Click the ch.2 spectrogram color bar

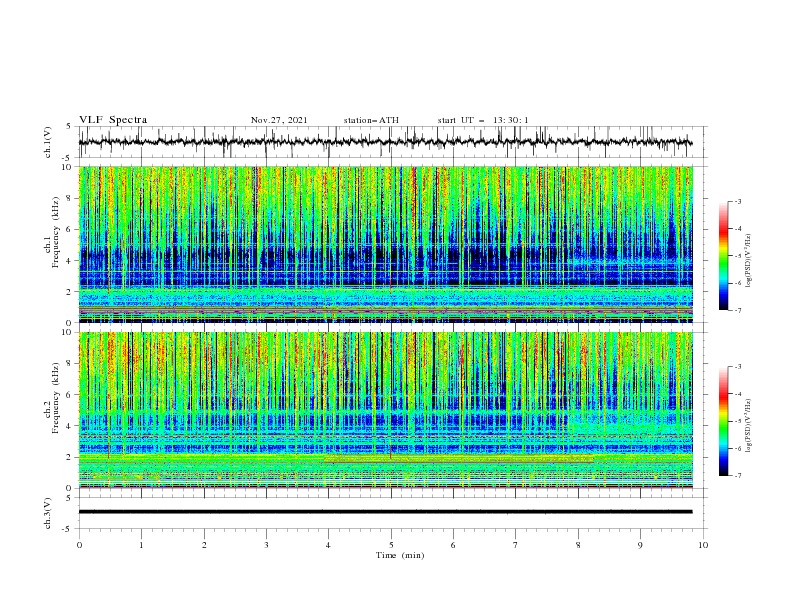724,421
